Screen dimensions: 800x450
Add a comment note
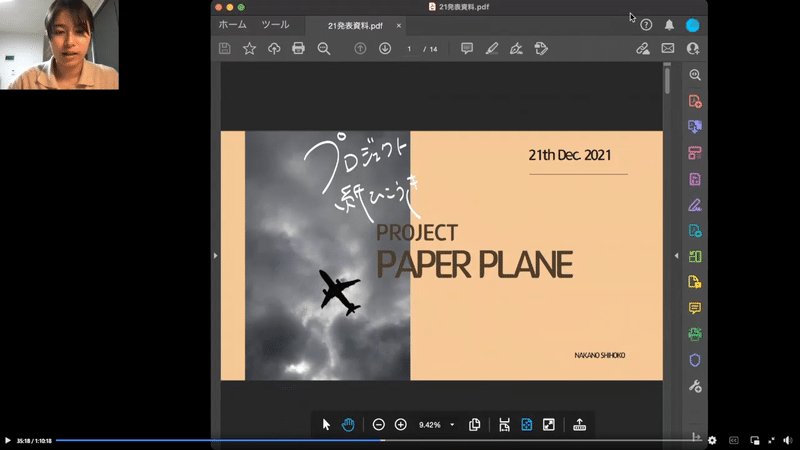coord(467,48)
